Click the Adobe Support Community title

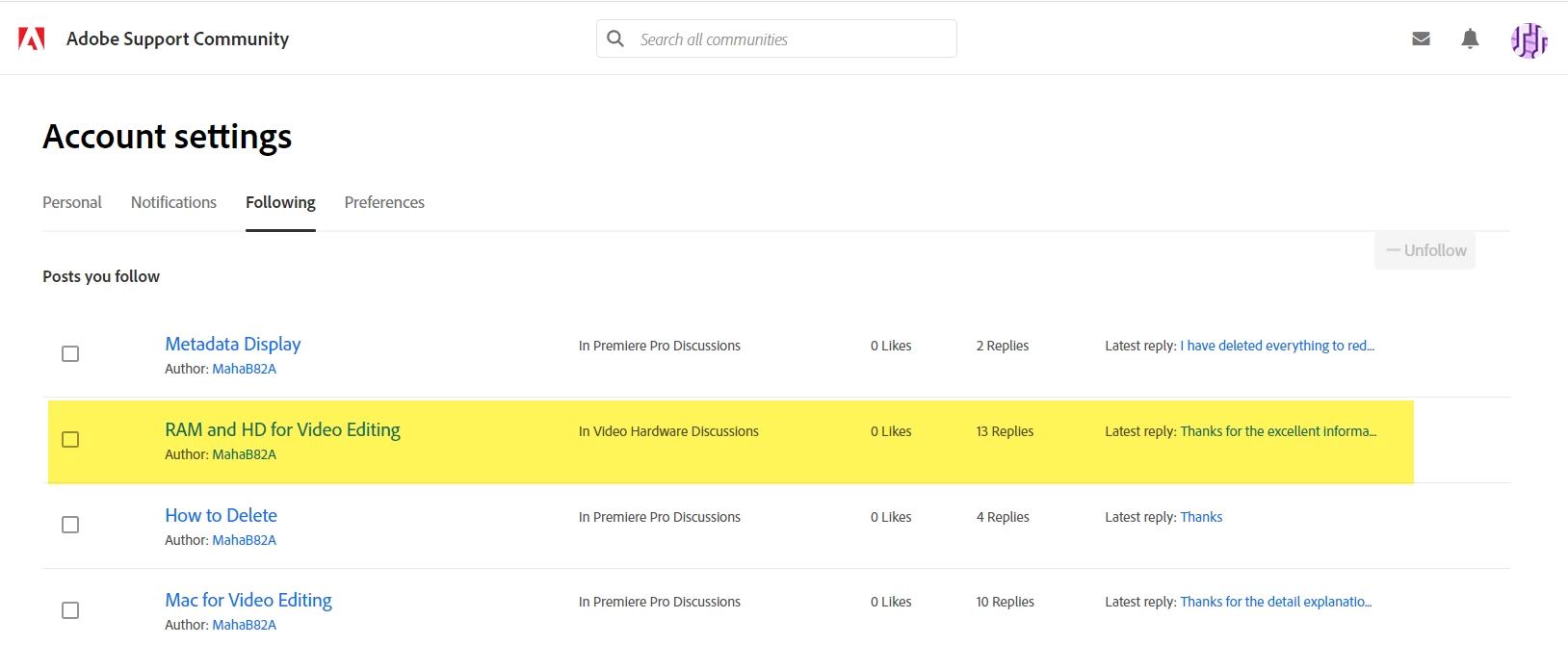coord(177,39)
